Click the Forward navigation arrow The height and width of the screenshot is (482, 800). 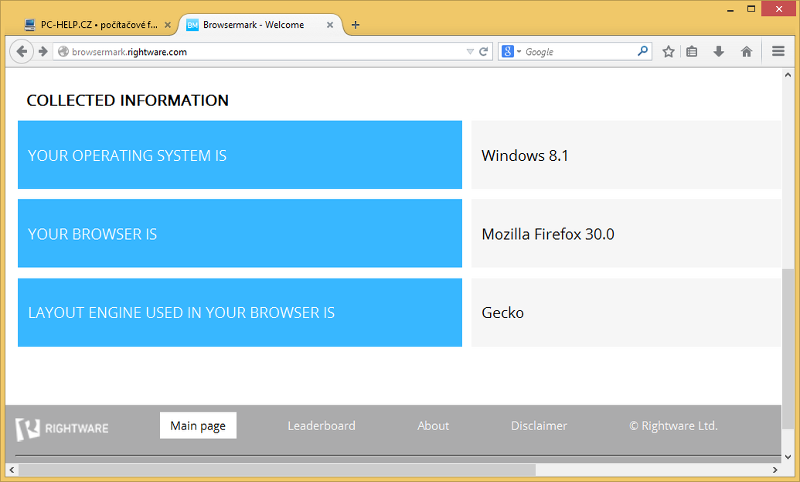click(x=43, y=51)
